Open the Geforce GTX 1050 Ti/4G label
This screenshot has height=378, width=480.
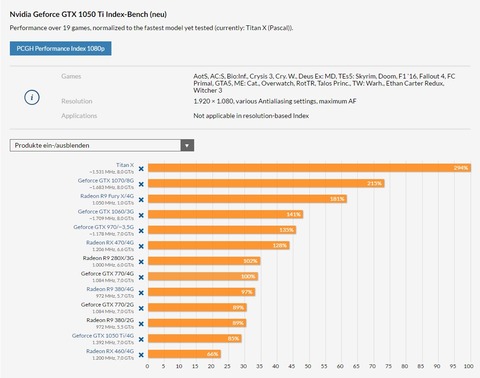coord(103,336)
